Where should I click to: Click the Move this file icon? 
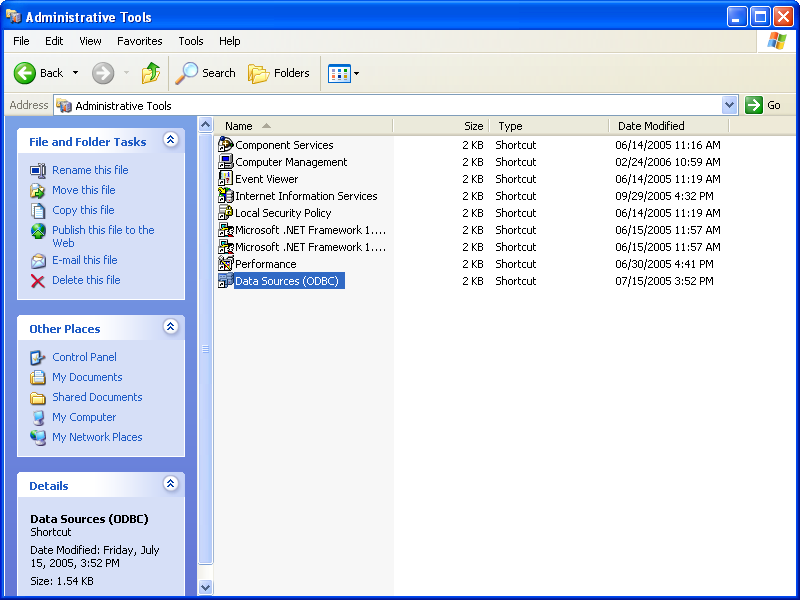(x=38, y=190)
